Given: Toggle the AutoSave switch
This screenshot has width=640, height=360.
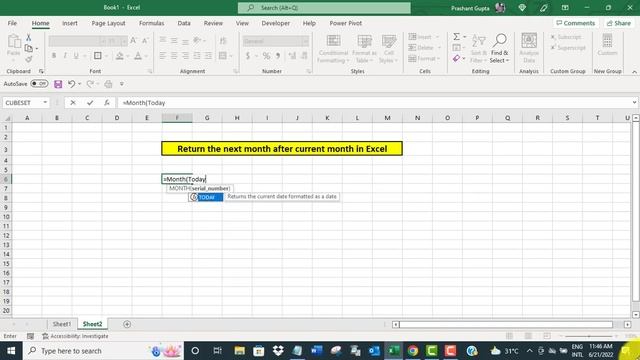Looking at the screenshot, I should coord(39,84).
